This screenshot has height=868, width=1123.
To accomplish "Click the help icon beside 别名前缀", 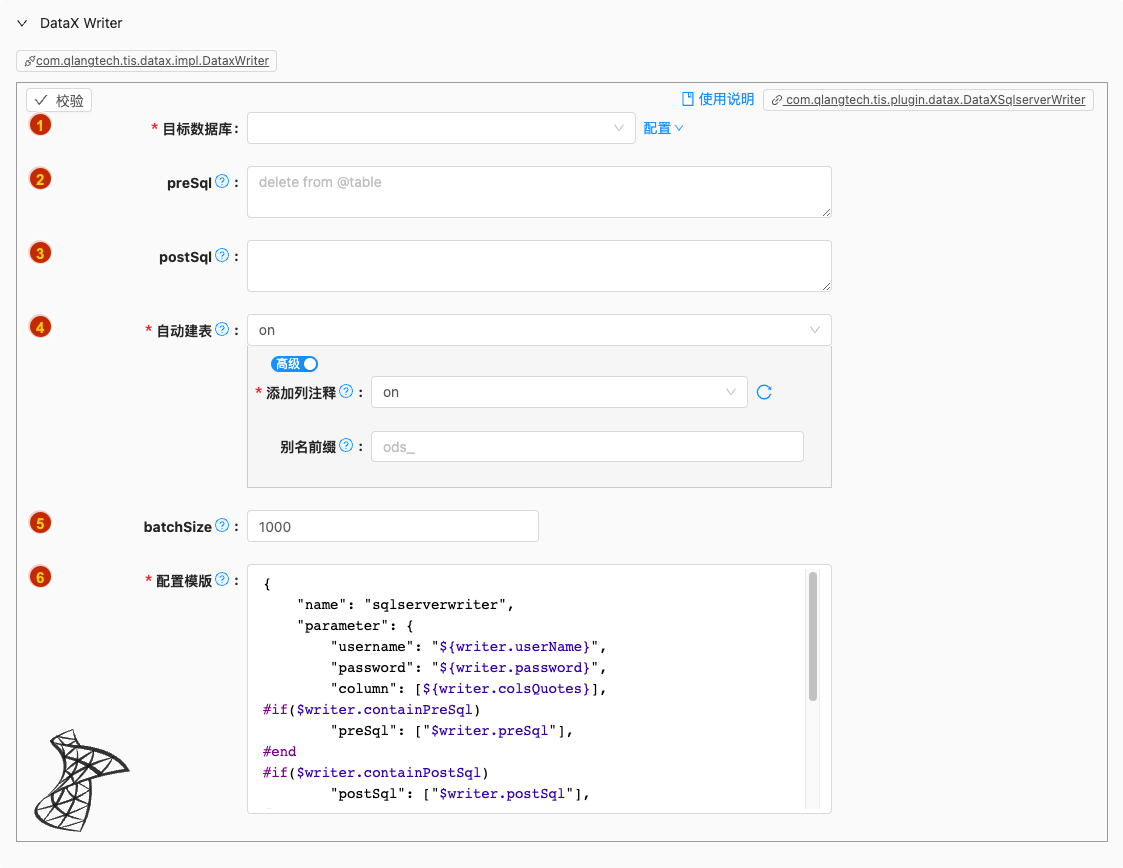I will pos(346,446).
